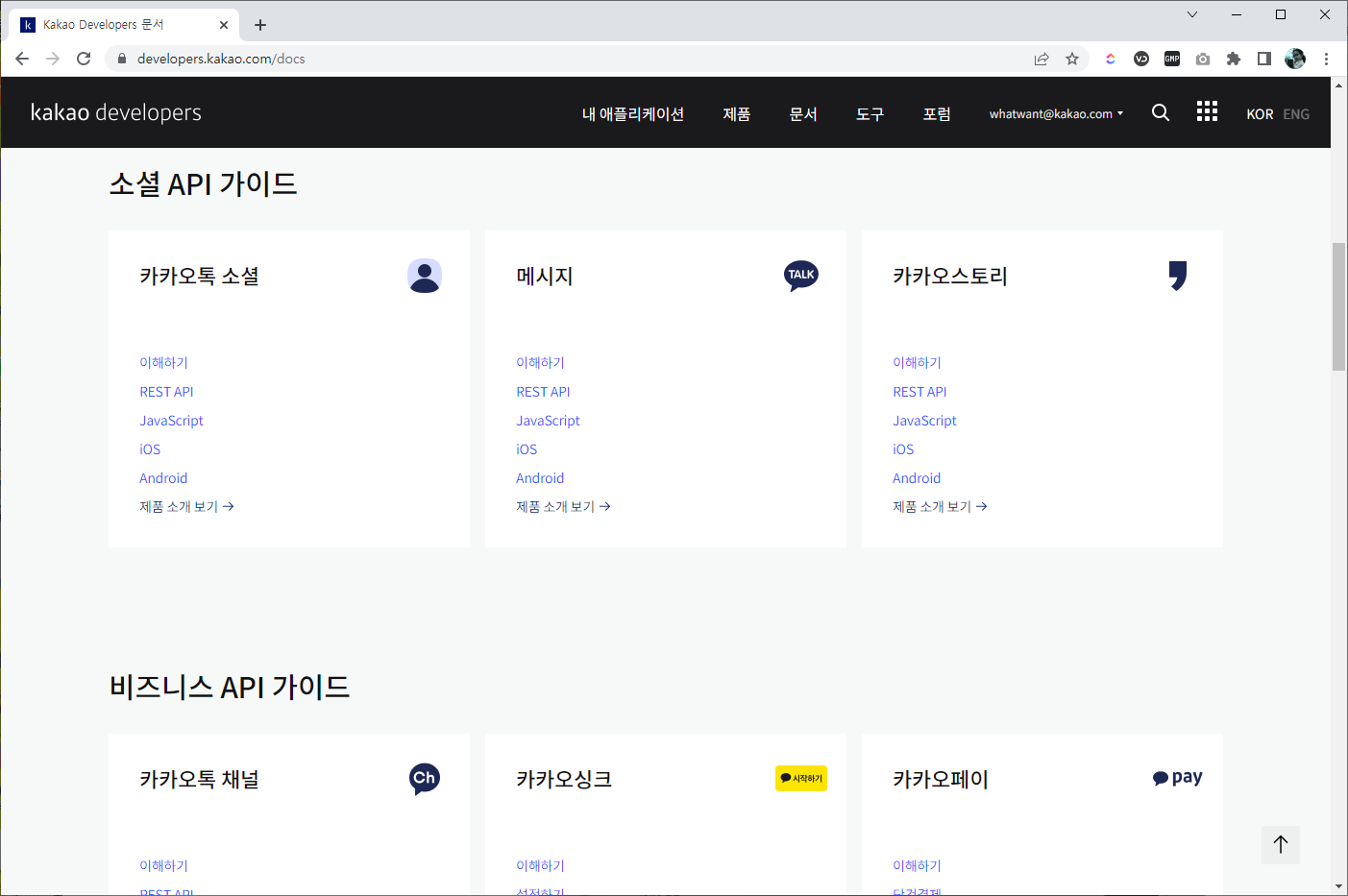The image size is (1348, 896).
Task: Open iOS guide under 카카오톡 소셜
Action: pyautogui.click(x=150, y=449)
